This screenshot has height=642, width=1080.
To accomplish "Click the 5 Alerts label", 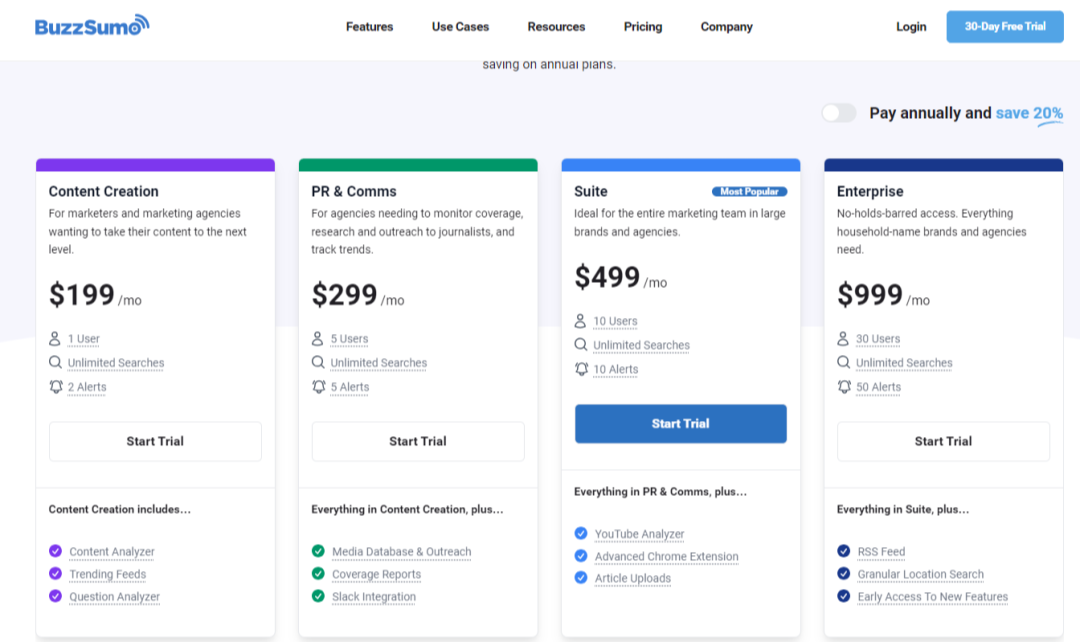I will (x=350, y=387).
